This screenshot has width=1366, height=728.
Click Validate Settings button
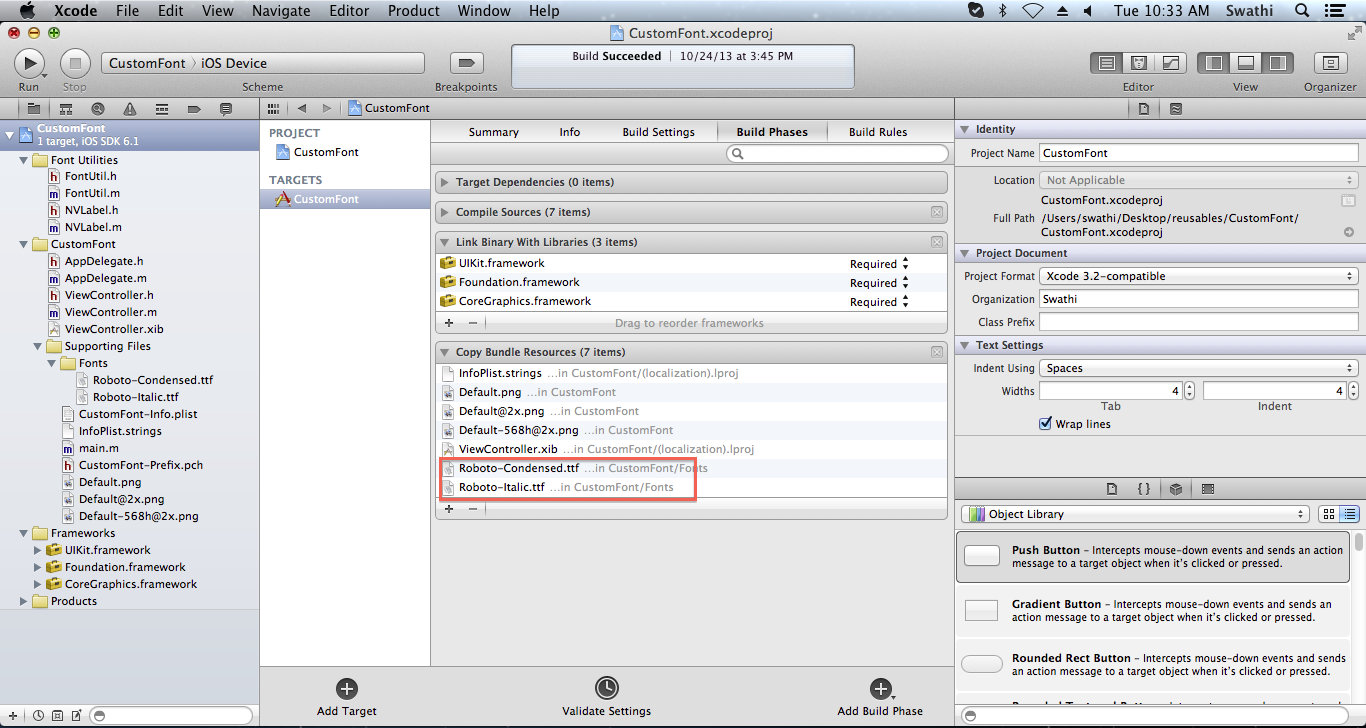click(606, 697)
